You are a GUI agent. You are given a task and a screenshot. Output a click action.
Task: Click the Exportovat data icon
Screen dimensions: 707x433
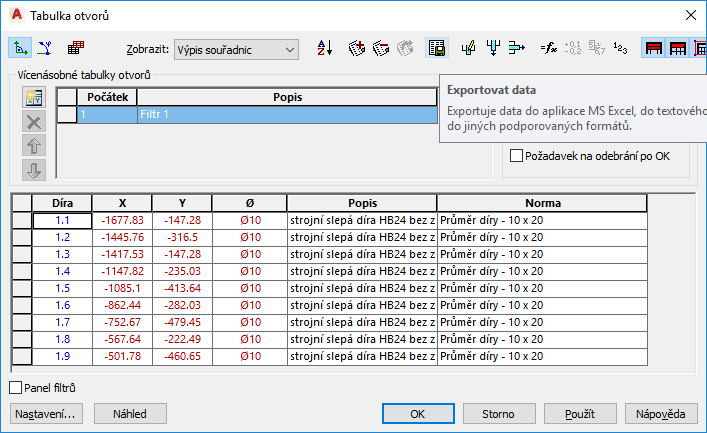click(436, 47)
